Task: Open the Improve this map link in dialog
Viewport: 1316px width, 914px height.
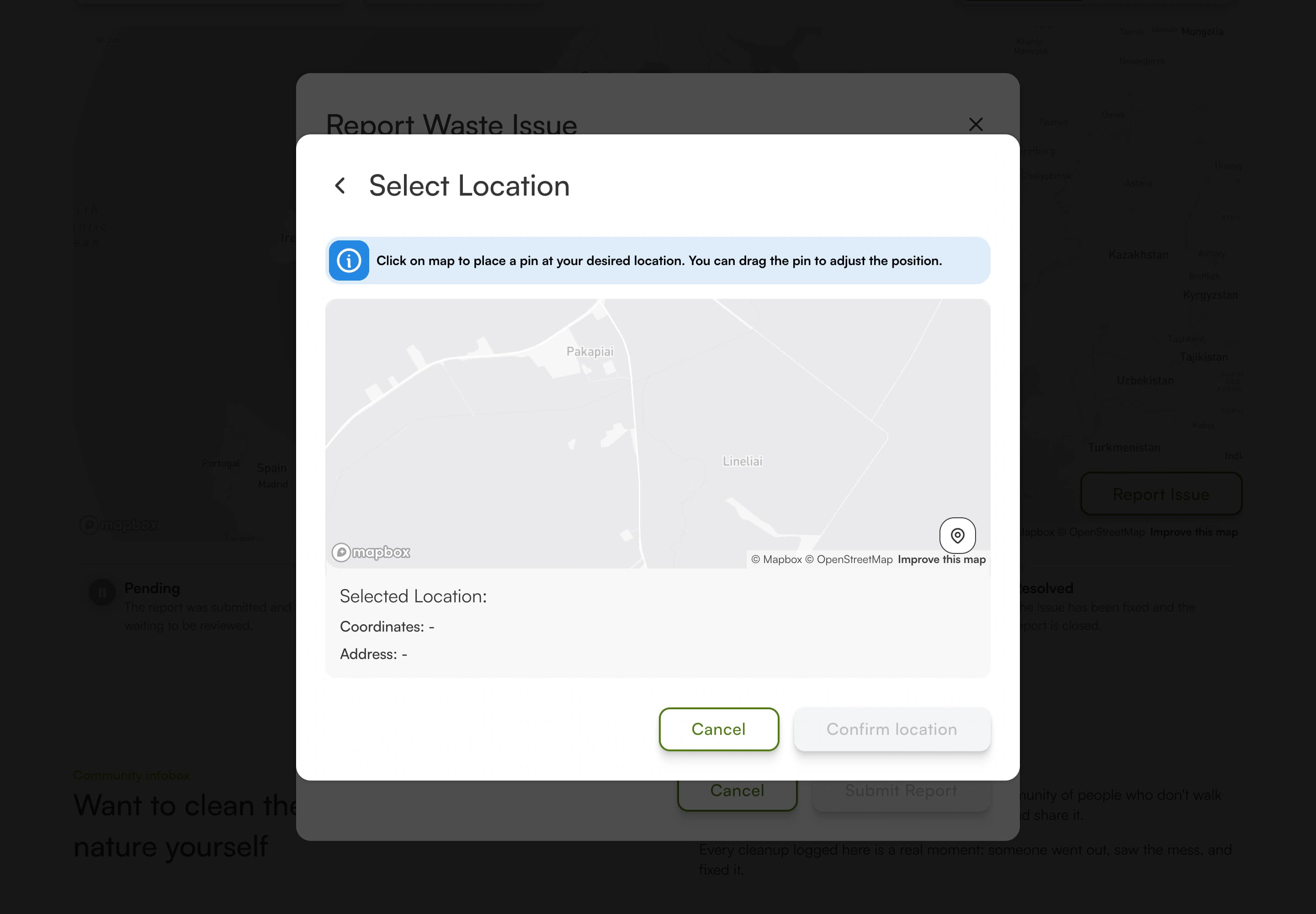Action: [941, 559]
